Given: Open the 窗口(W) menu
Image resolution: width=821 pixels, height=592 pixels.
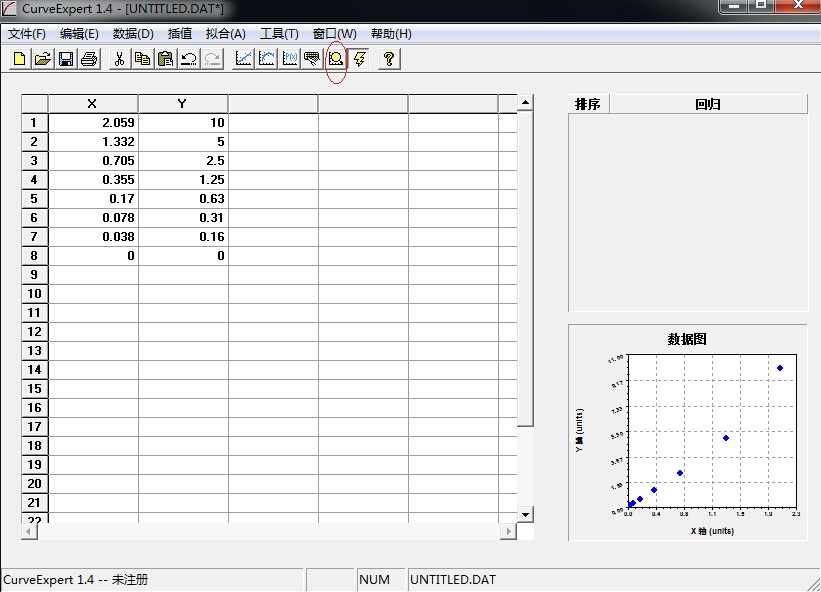Looking at the screenshot, I should tap(335, 34).
